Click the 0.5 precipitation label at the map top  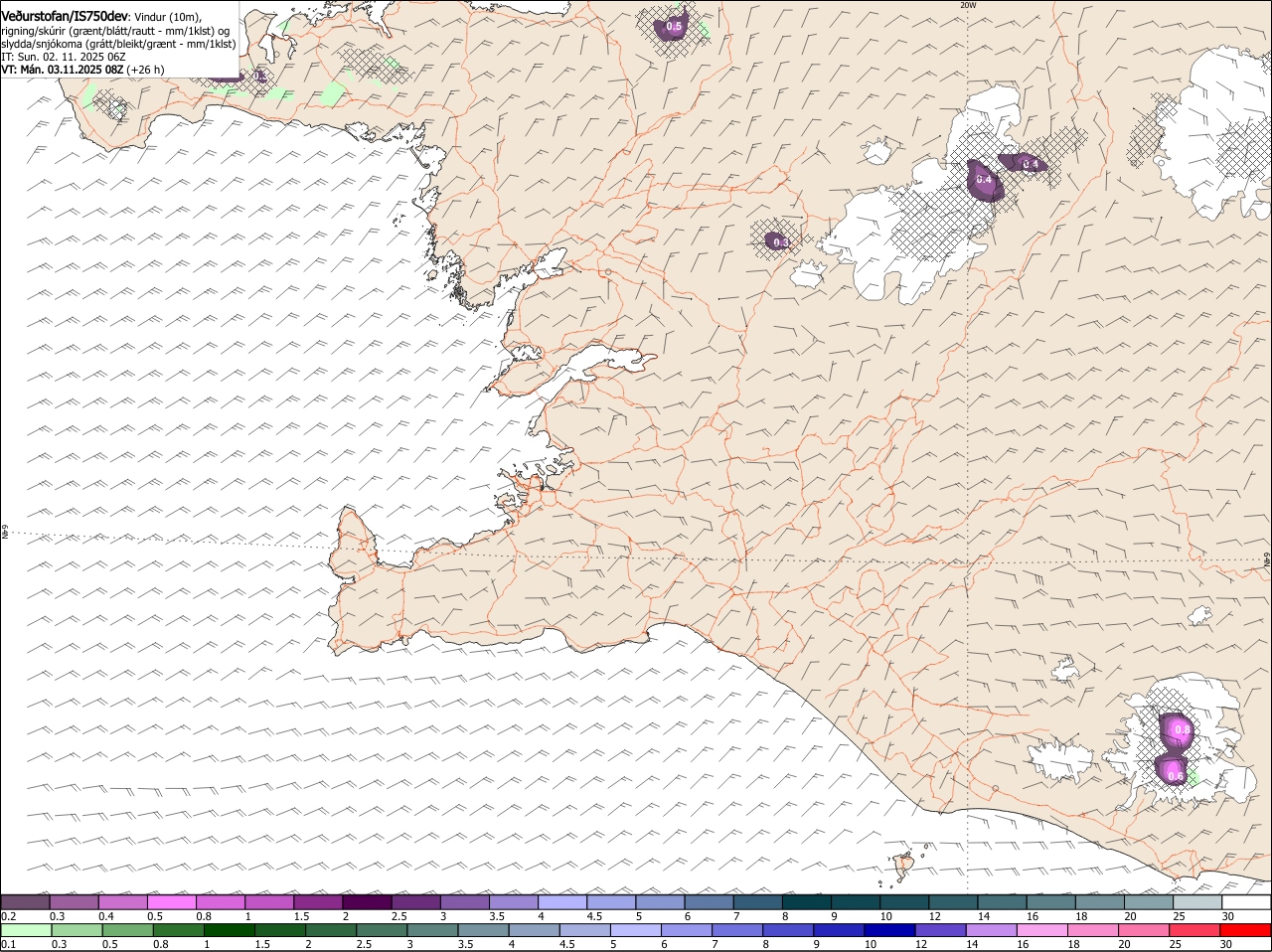tap(674, 27)
